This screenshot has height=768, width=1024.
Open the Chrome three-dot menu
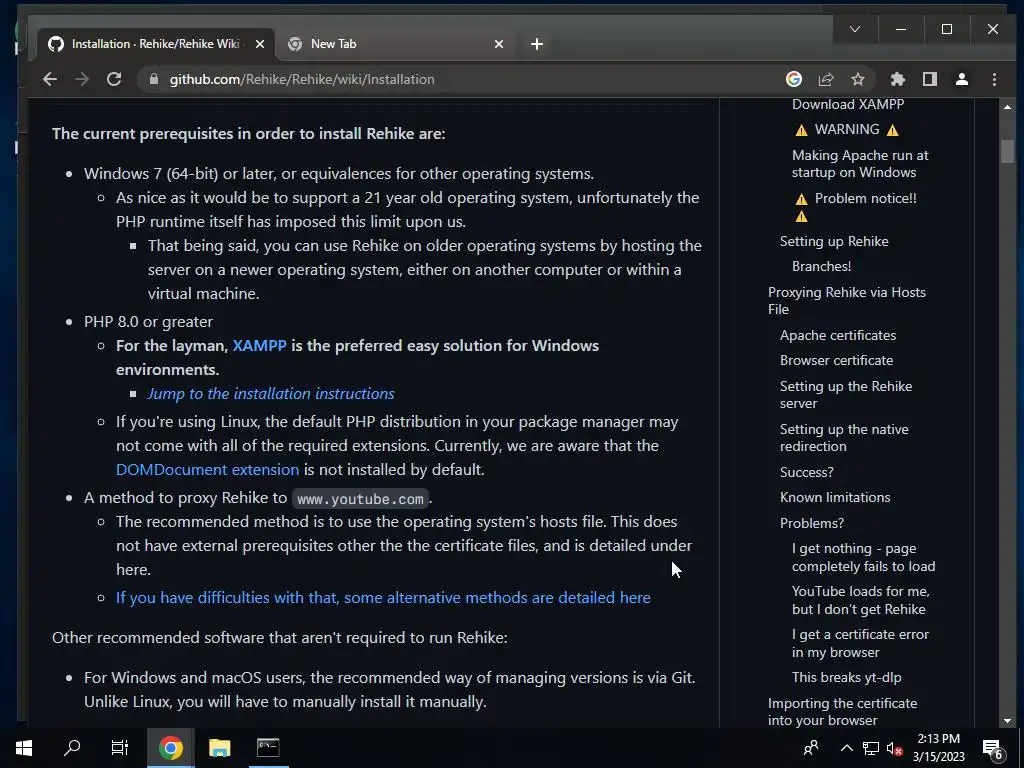point(994,80)
